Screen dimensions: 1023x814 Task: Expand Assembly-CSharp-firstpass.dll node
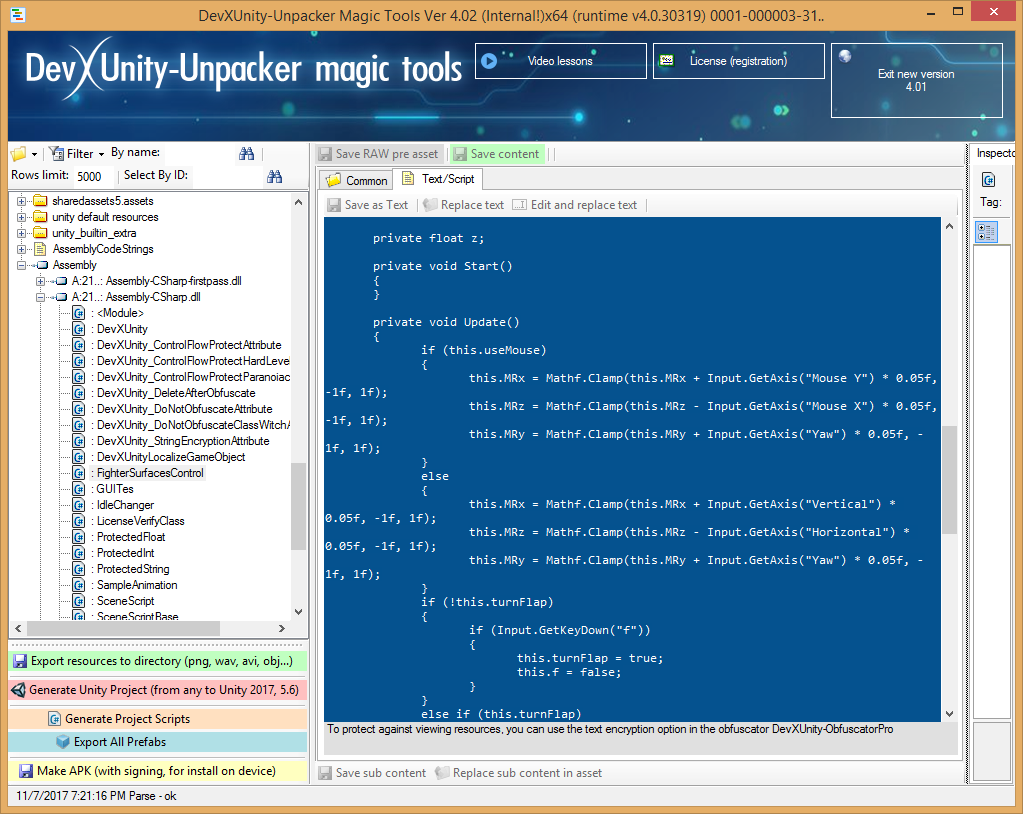tap(40, 281)
